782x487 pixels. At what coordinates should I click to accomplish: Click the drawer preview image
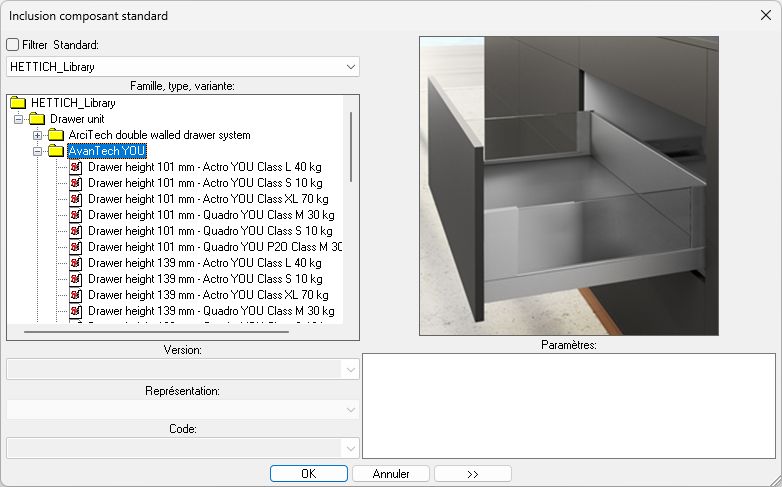click(569, 186)
